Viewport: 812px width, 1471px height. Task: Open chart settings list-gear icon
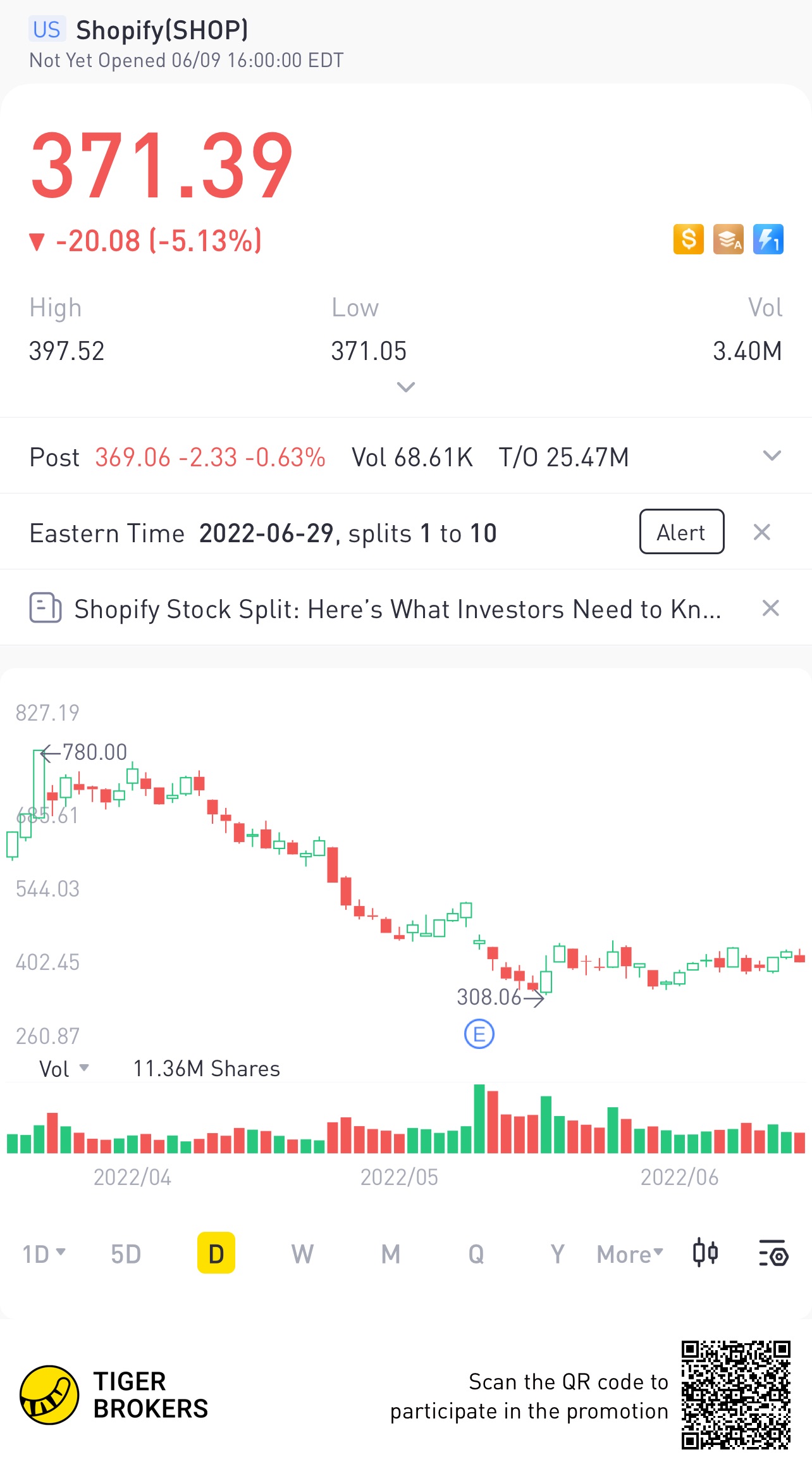pos(773,1253)
